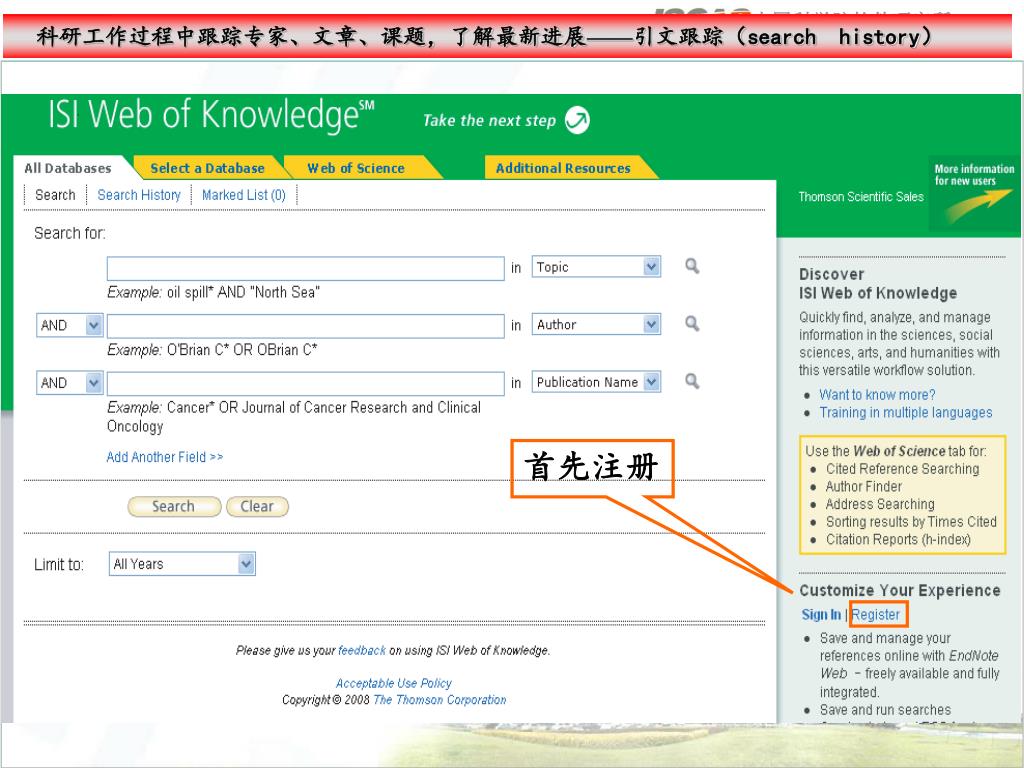This screenshot has width=1024, height=768.
Task: Click the Author Finder text
Action: tap(863, 487)
